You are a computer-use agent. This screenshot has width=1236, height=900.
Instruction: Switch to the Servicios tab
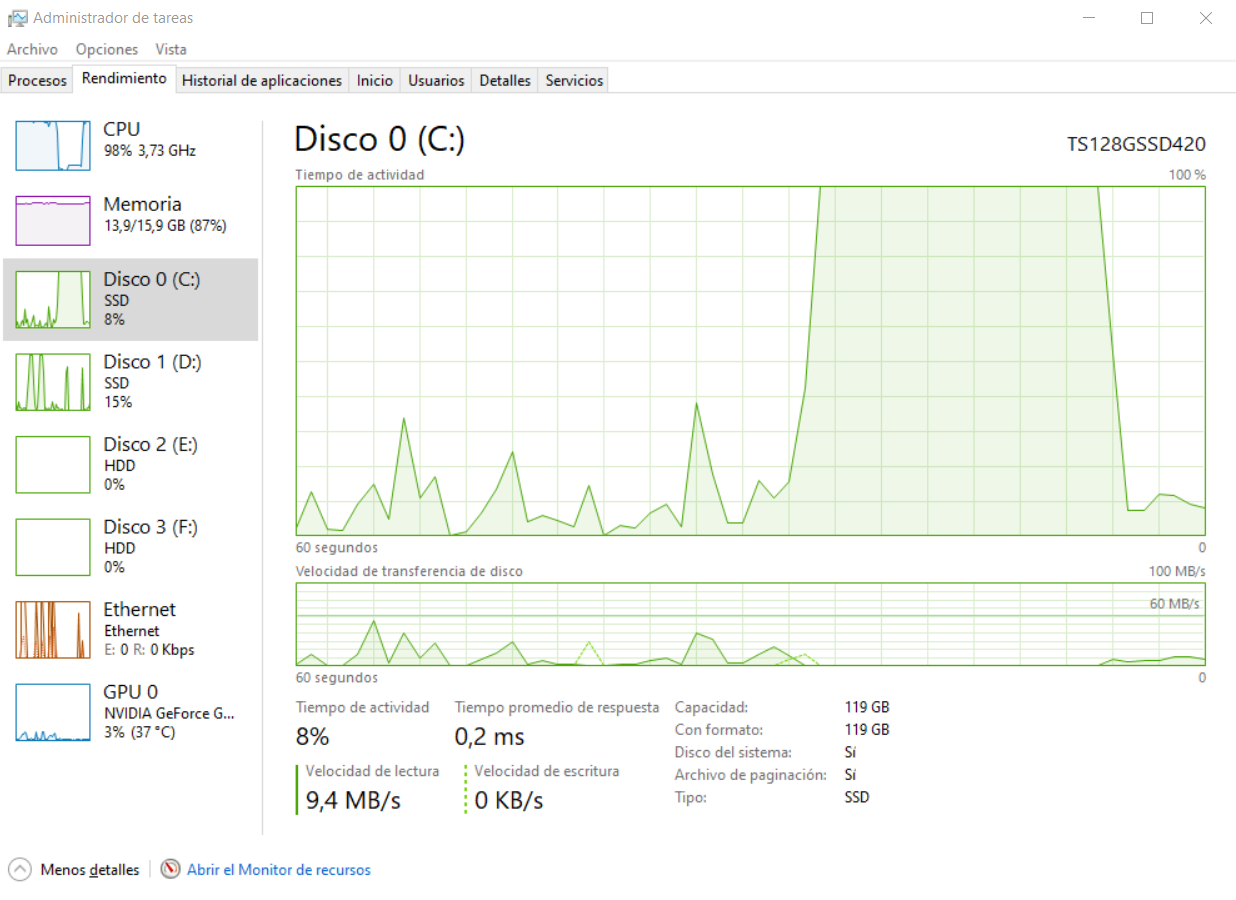pyautogui.click(x=572, y=80)
